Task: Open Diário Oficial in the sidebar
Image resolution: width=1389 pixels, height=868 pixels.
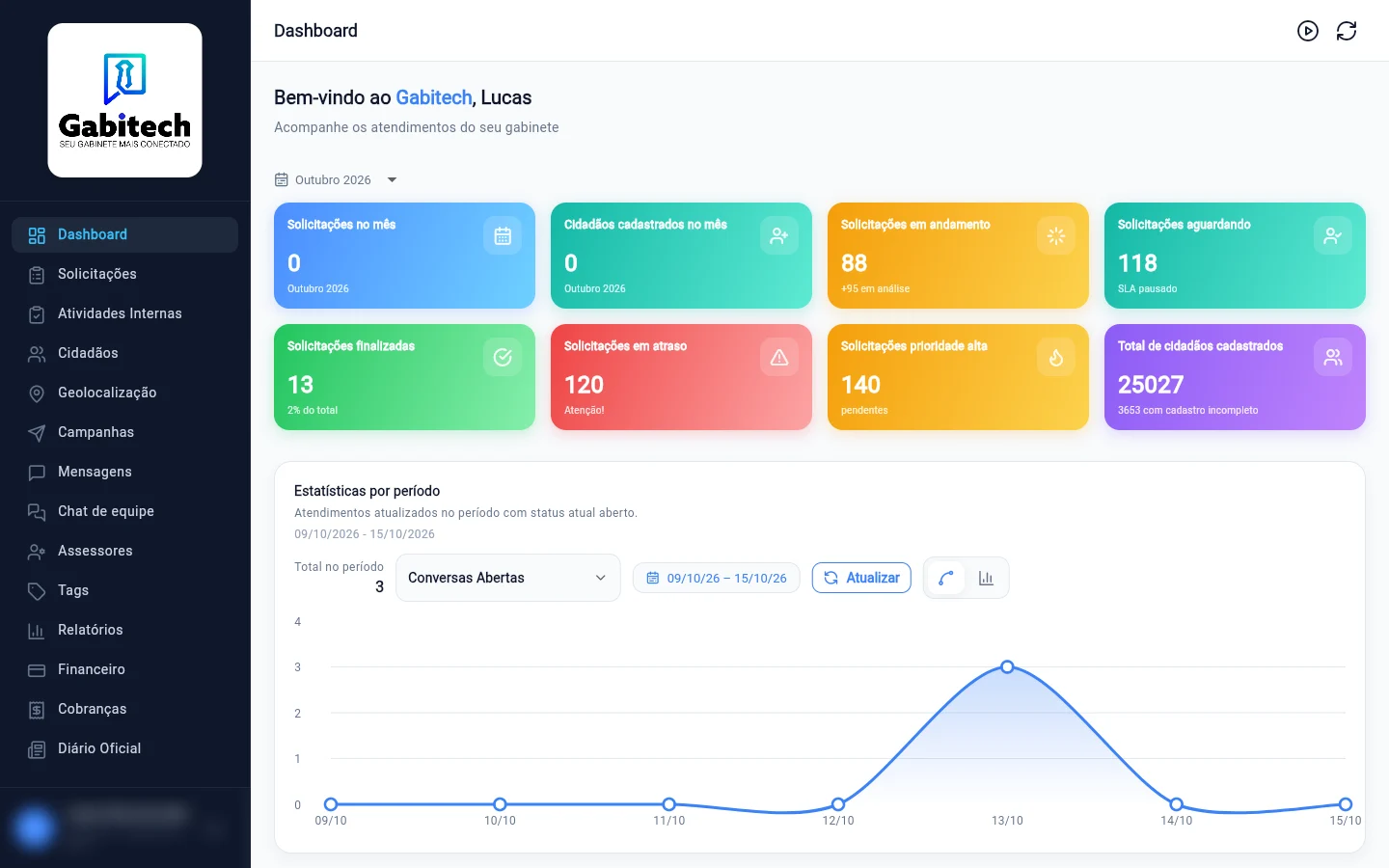Action: click(125, 748)
